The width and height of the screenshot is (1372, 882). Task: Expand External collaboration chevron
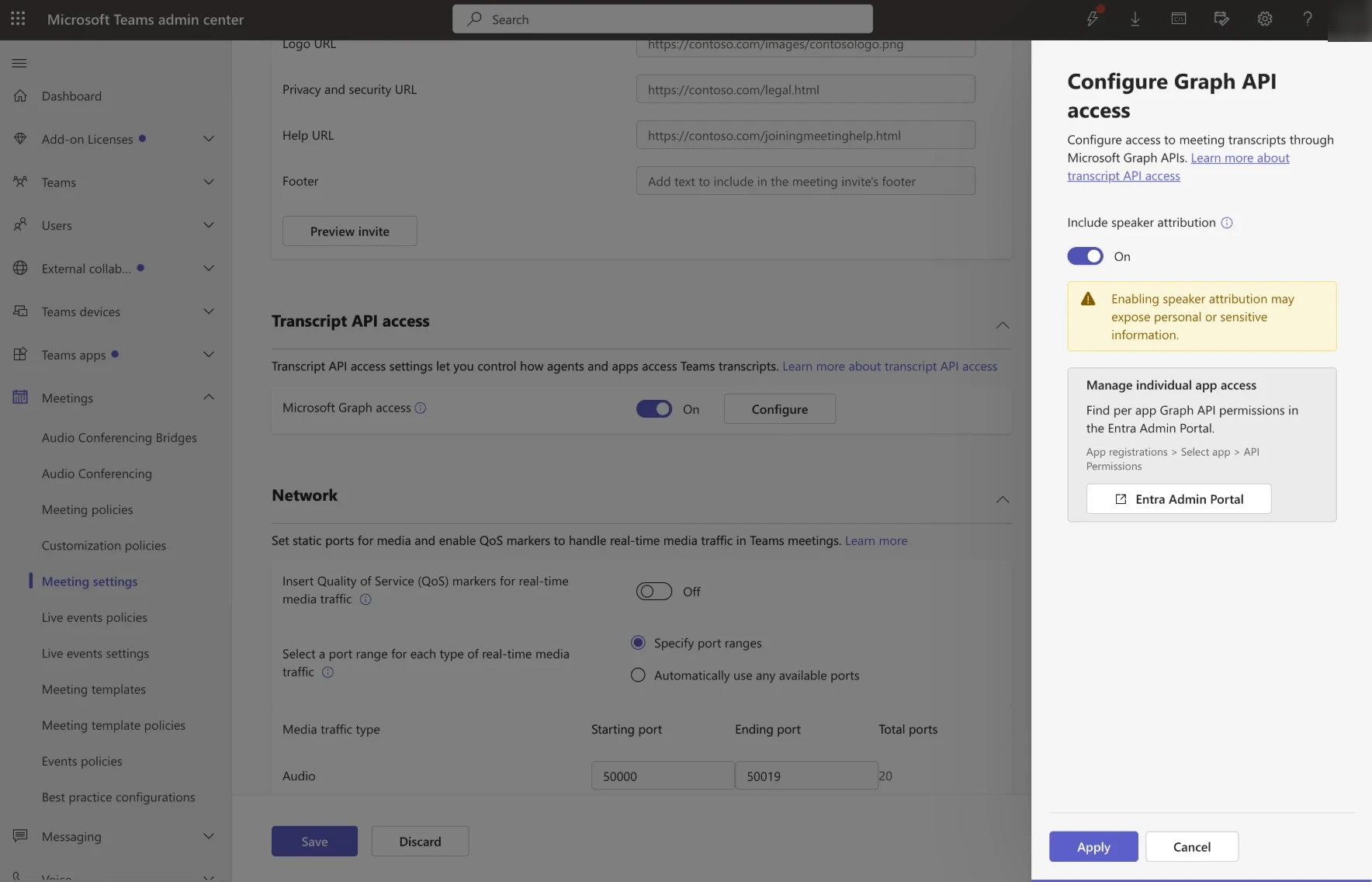click(208, 268)
